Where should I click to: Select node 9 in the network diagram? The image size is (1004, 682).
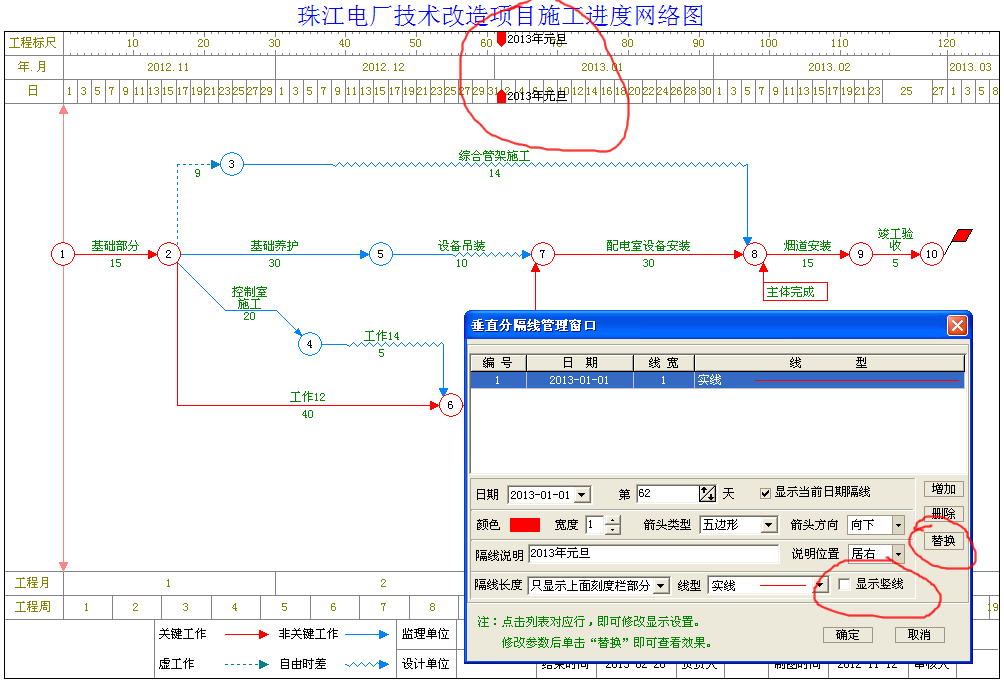(x=861, y=254)
